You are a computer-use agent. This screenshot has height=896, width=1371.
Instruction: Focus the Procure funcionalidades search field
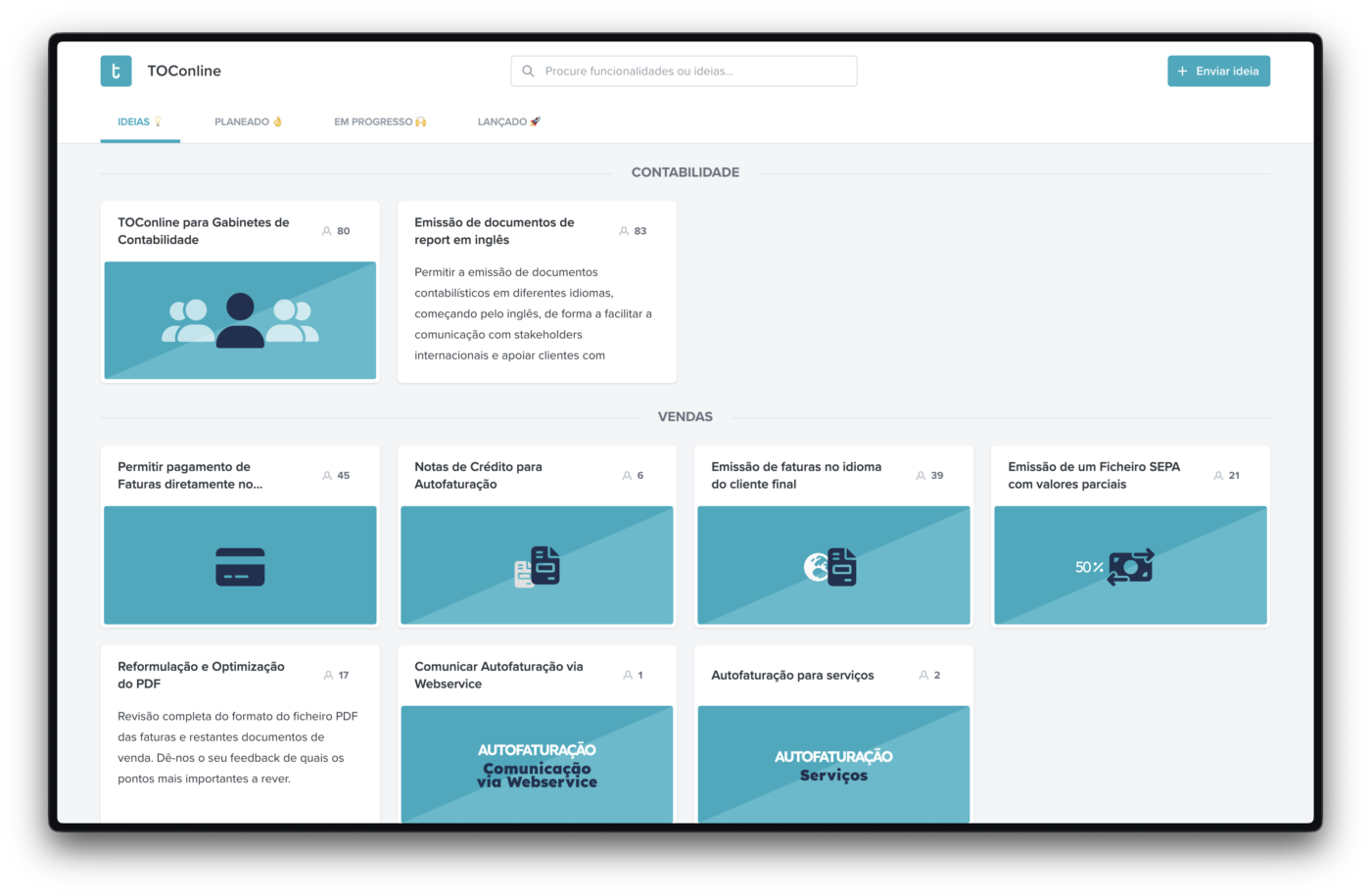(695, 71)
